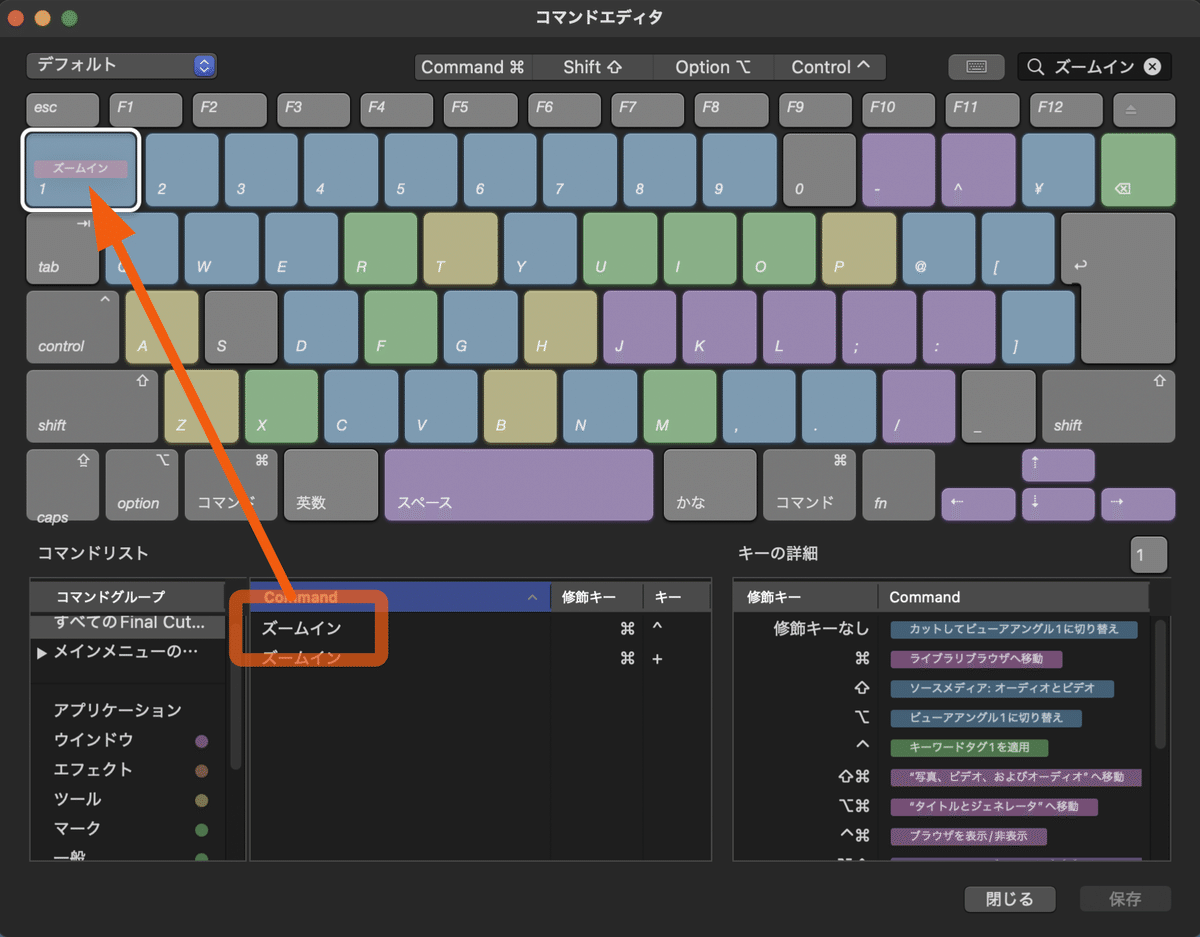Select ブラウザを表示/非表示 command
The height and width of the screenshot is (937, 1200).
(967, 835)
